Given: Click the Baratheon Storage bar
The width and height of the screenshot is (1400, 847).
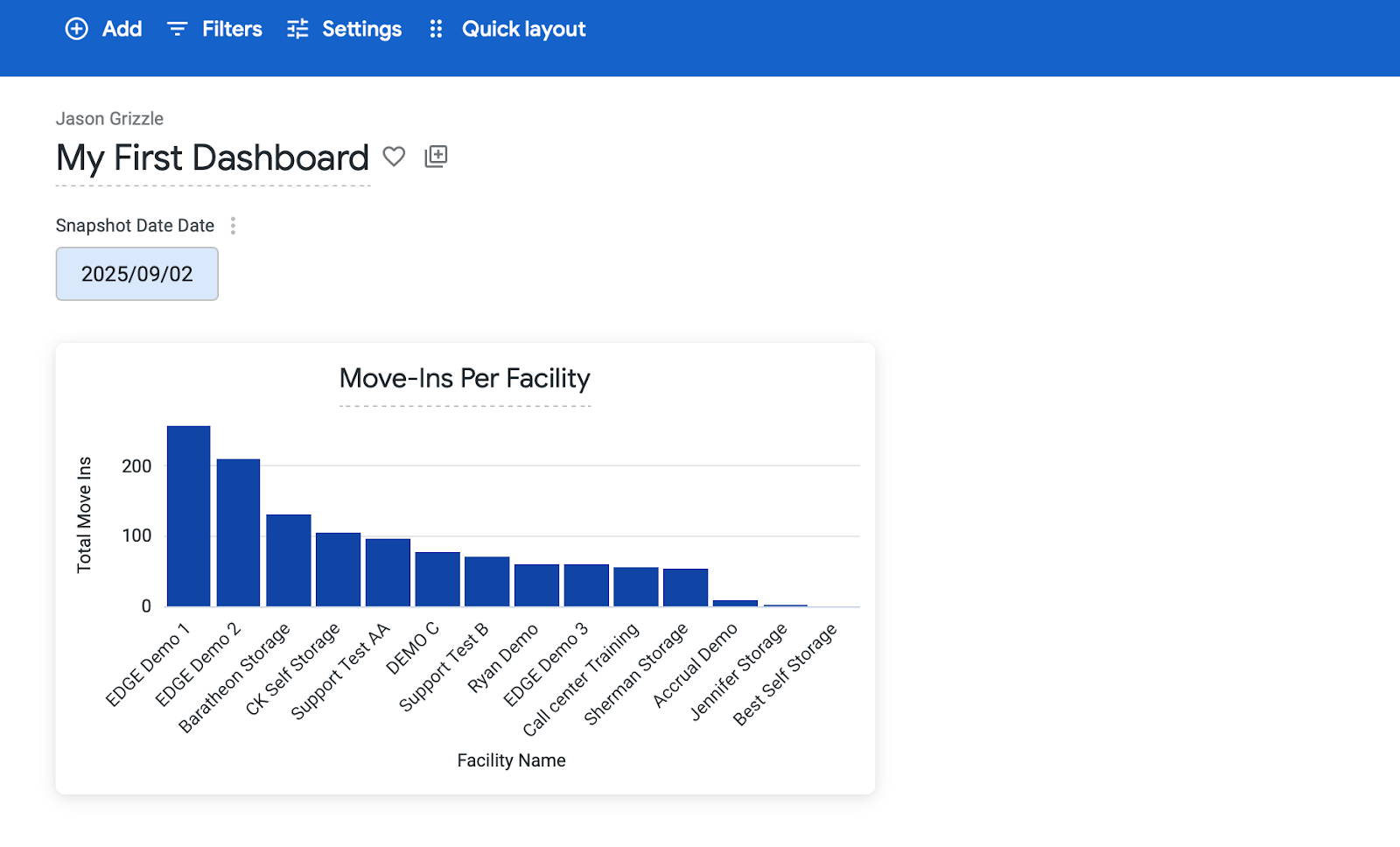Looking at the screenshot, I should tap(288, 560).
